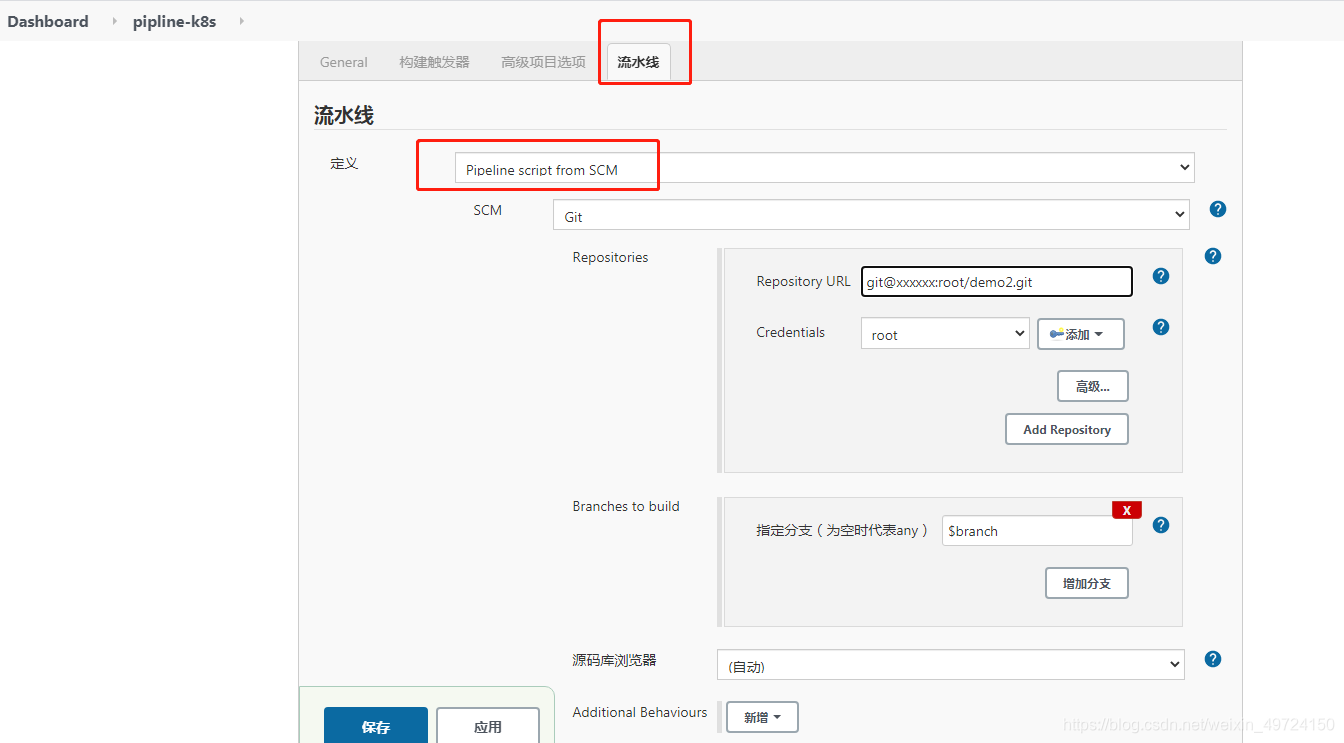Click the Branches to build label

[626, 506]
